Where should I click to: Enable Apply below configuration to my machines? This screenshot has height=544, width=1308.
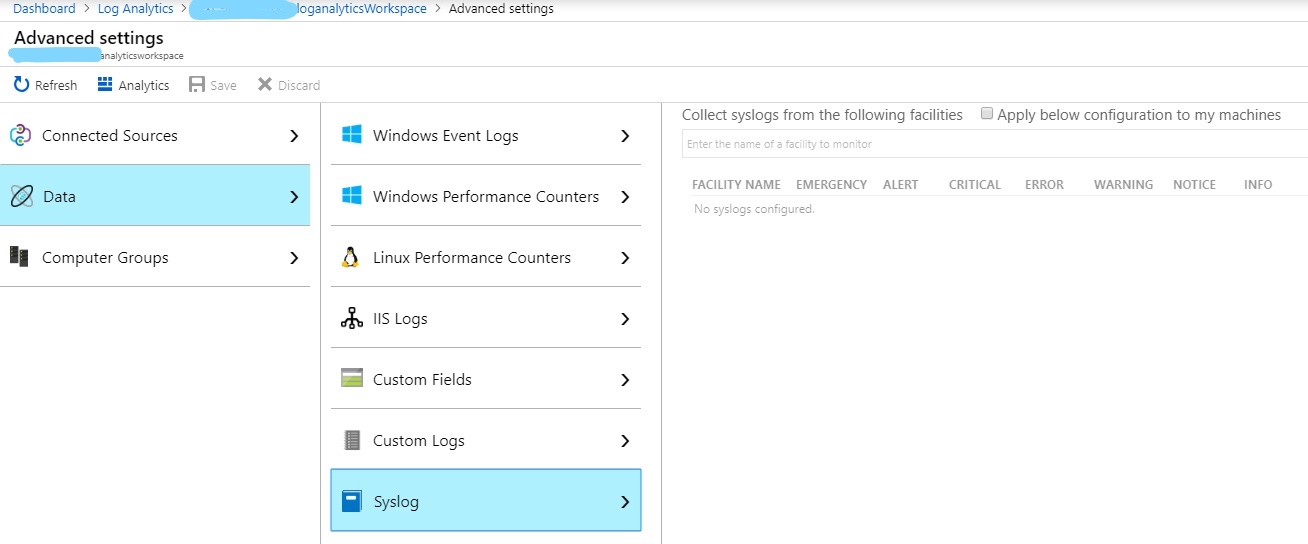coord(987,114)
